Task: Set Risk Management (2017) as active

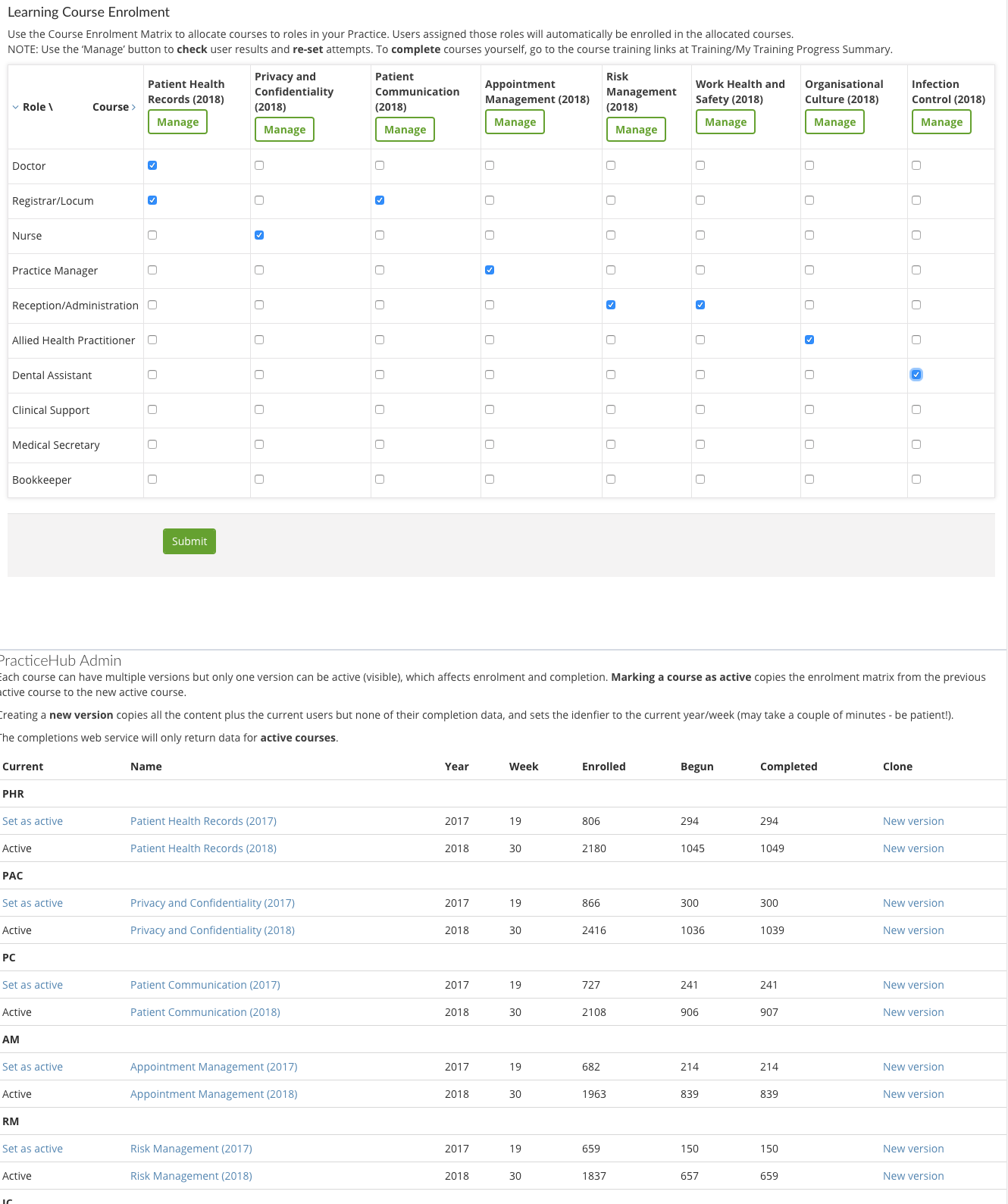Action: point(33,1149)
